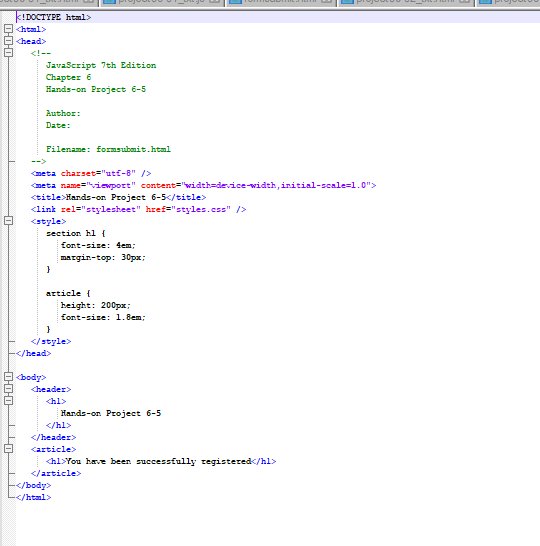Click the opening <body> tag text
540x546 pixels.
[31, 377]
